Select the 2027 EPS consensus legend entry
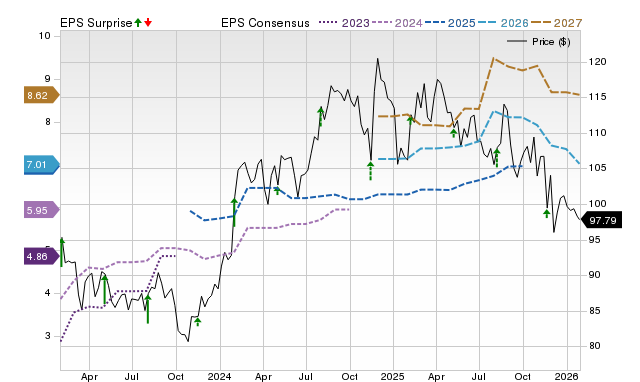Screen dimensions: 640x382 [x=556, y=23]
